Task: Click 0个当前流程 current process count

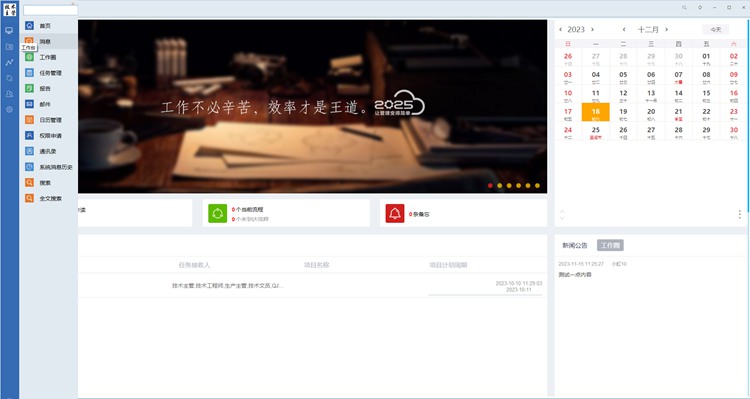Action: [247, 210]
